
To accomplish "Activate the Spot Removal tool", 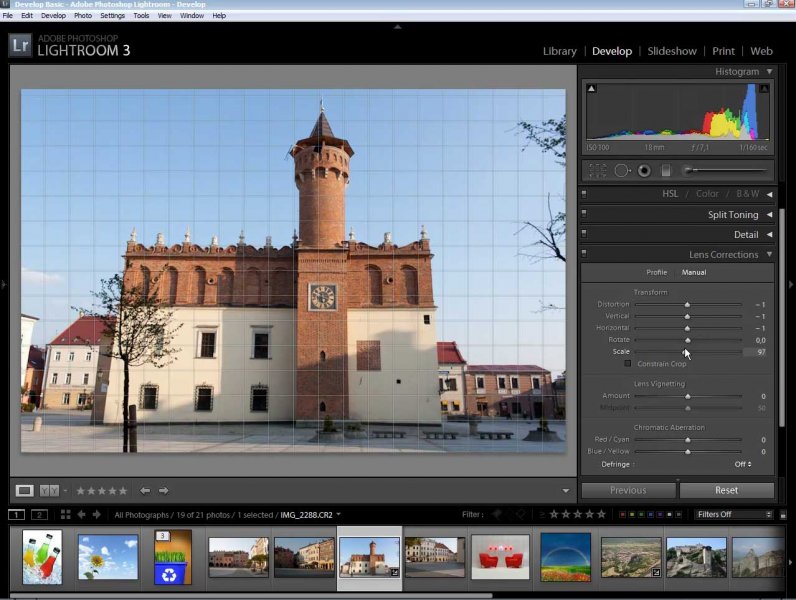I will pos(622,171).
